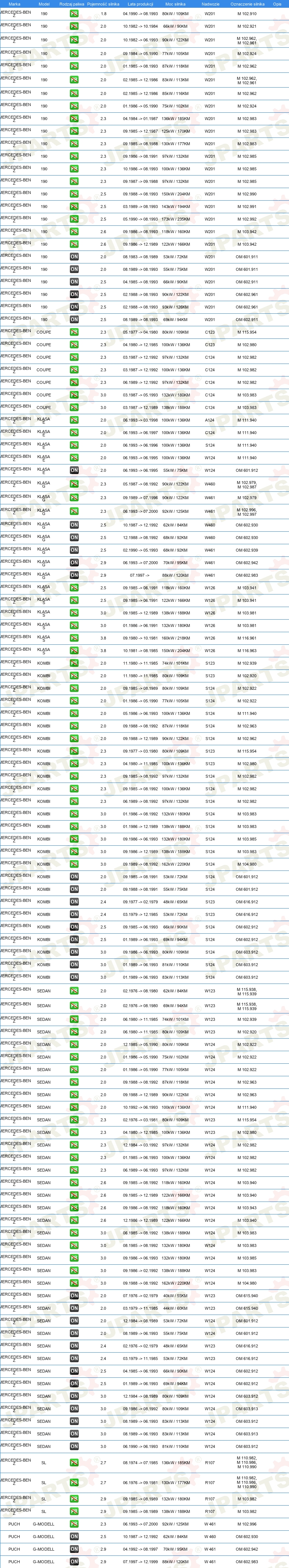Click petrol icon in KLASA S M 116.963 row

click(x=74, y=651)
